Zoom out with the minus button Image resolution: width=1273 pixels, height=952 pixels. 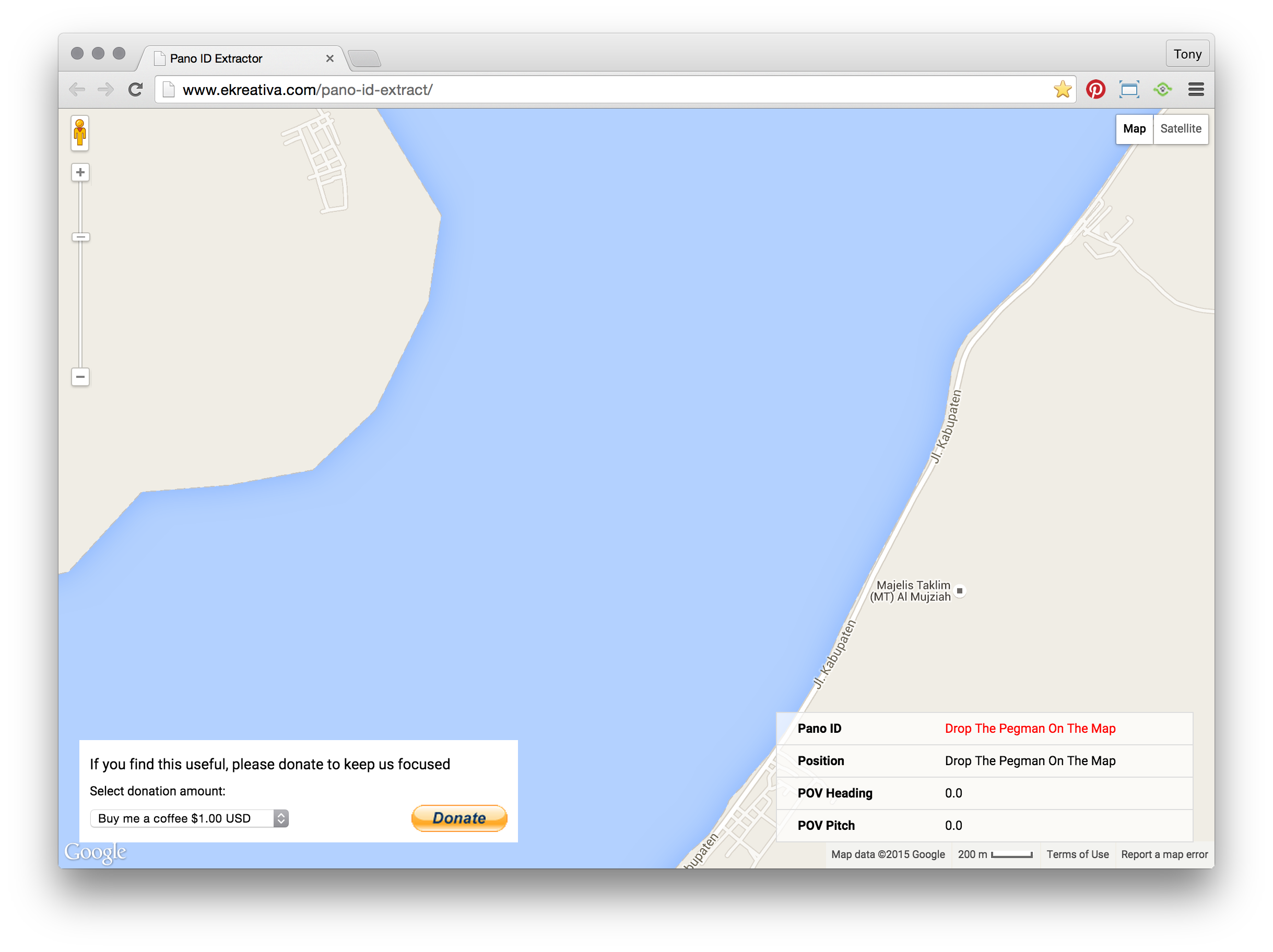tap(80, 377)
